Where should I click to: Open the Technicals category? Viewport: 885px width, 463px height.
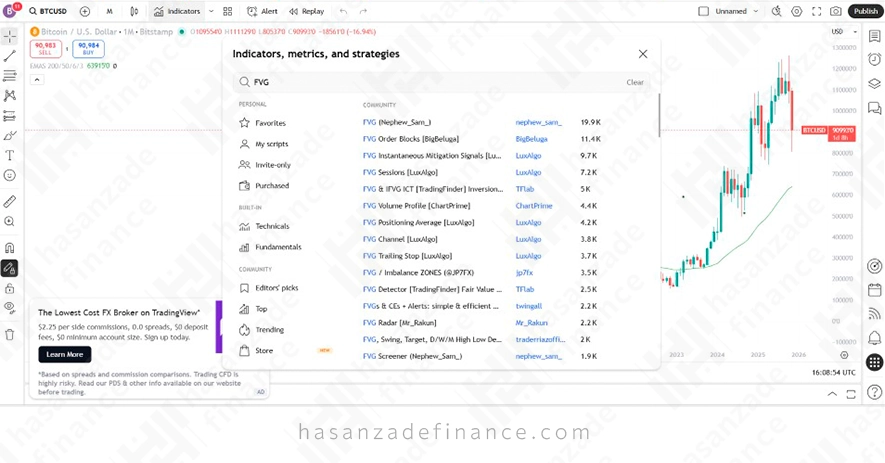[x=265, y=226]
